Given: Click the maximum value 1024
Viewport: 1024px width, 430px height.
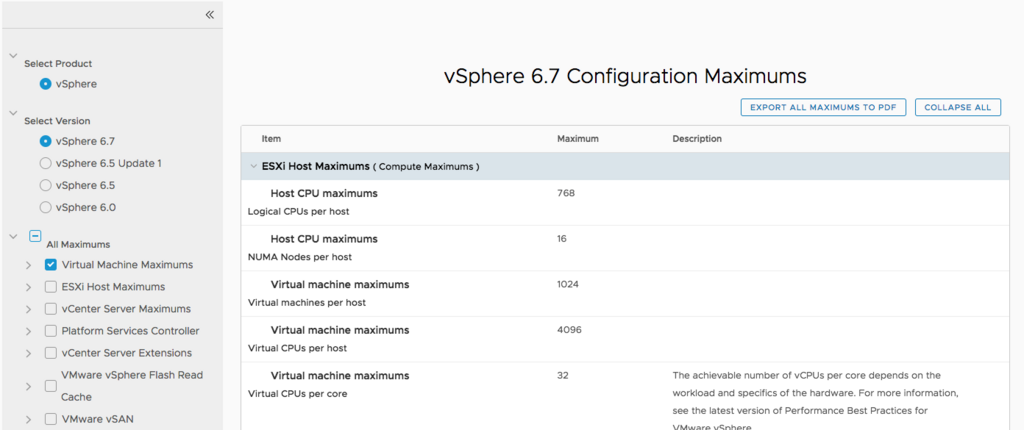Looking at the screenshot, I should (568, 284).
